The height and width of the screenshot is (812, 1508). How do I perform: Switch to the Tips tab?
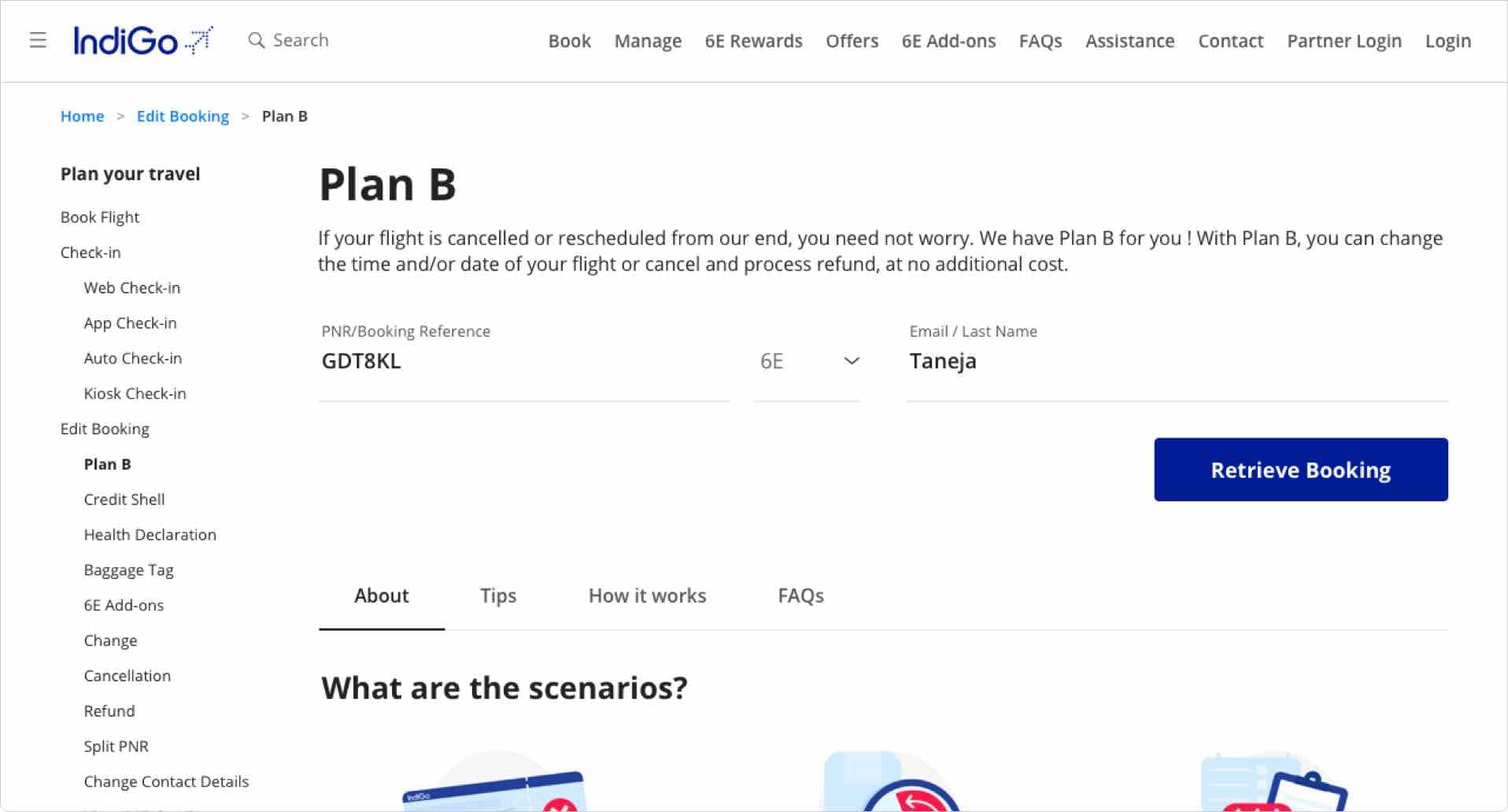point(498,596)
